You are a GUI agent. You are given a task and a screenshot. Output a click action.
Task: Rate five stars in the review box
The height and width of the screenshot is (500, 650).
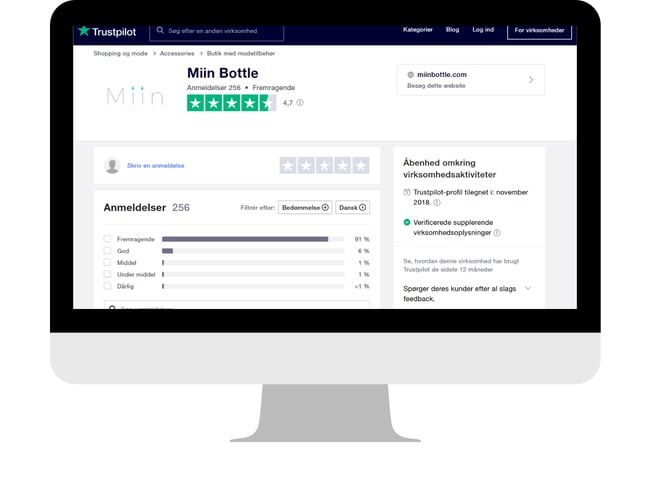click(x=361, y=165)
